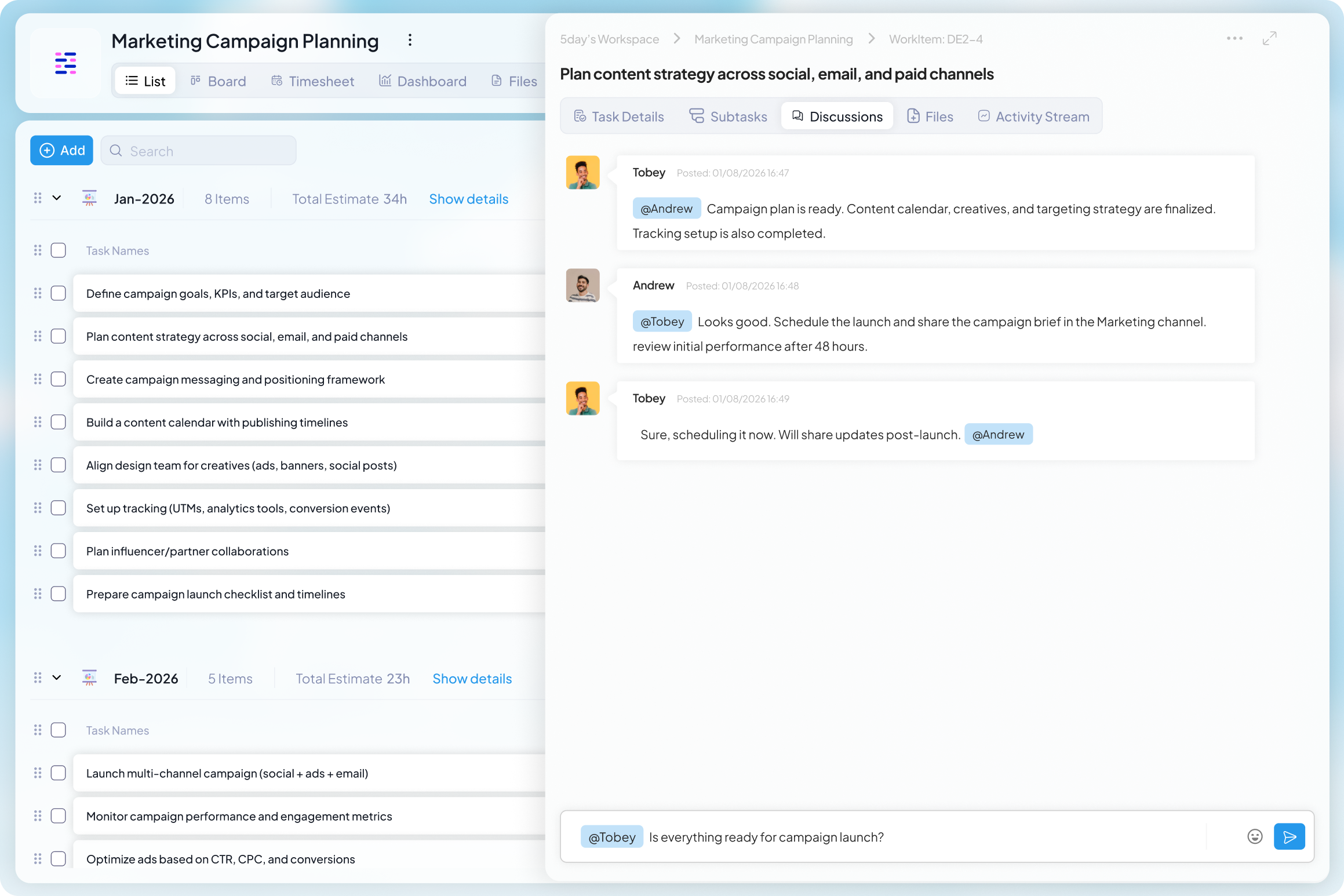Click the blue Add button
Viewport: 1344px width, 896px height.
click(x=61, y=150)
